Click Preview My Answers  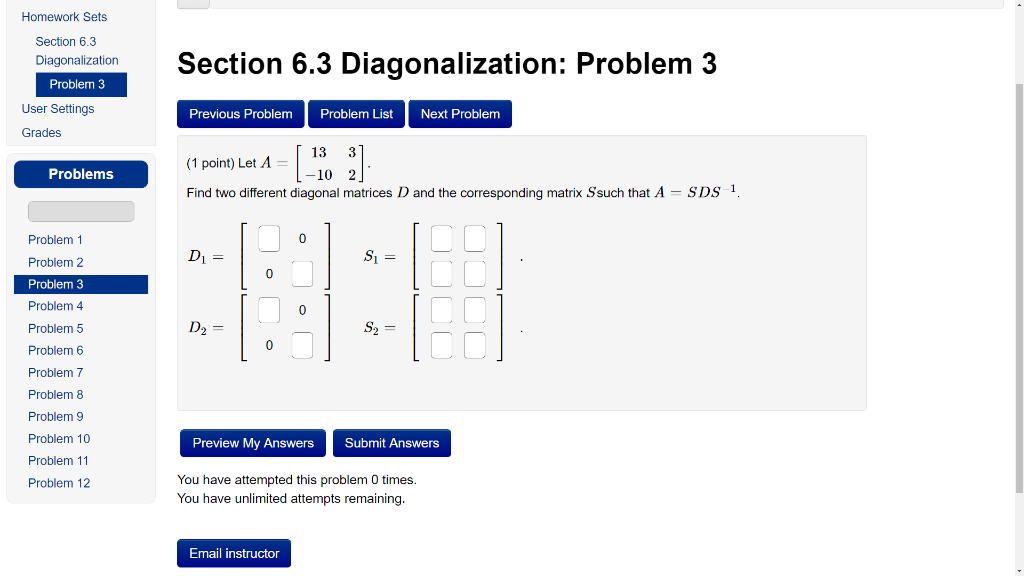(252, 442)
